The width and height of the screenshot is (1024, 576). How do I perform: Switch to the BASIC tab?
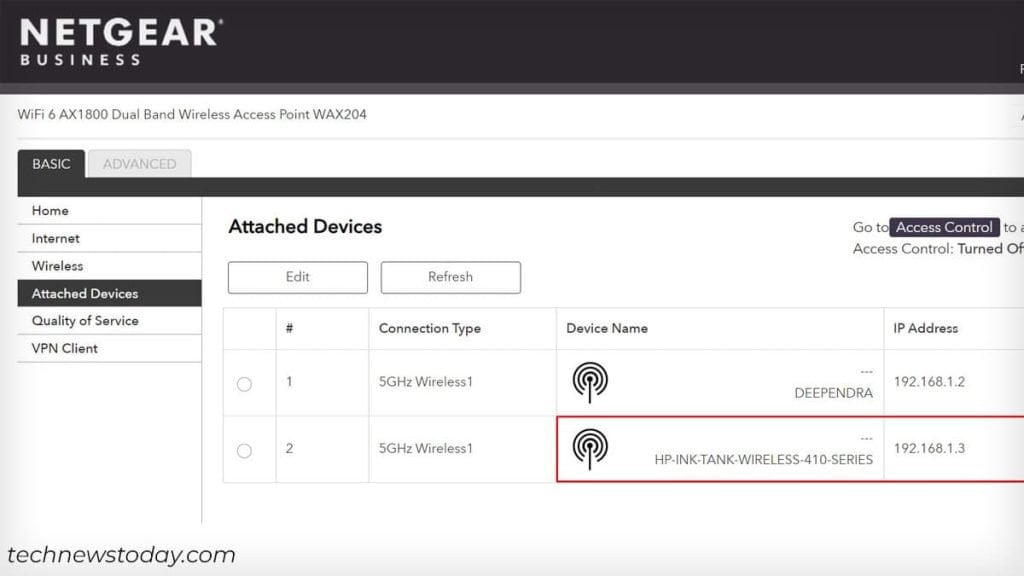pos(50,163)
